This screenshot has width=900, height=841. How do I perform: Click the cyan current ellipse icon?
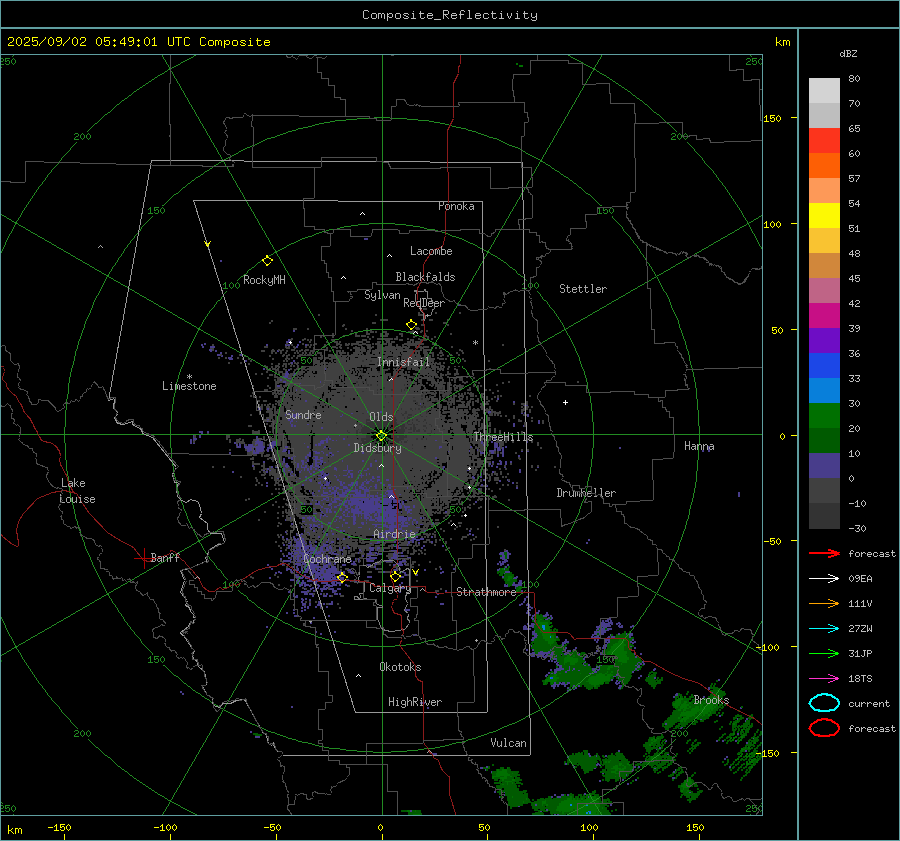click(824, 703)
